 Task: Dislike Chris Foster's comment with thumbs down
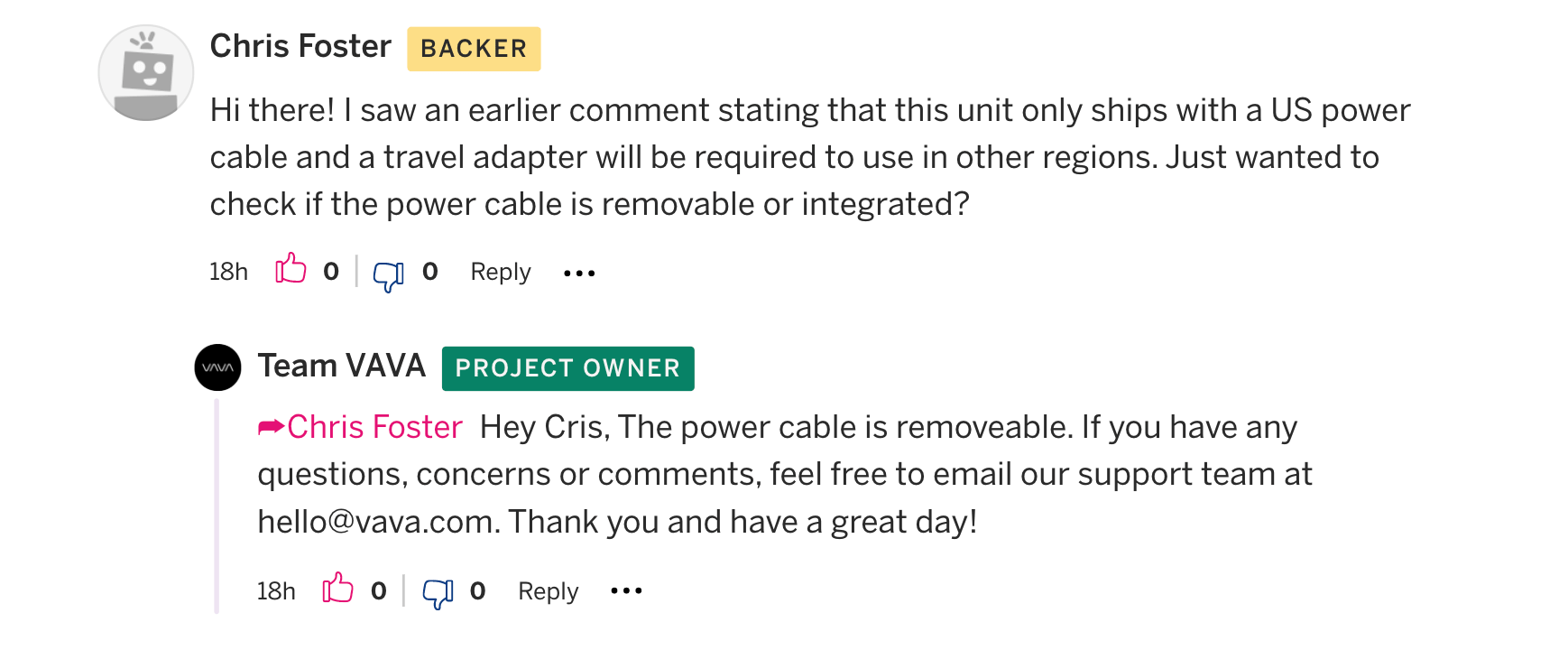click(x=389, y=274)
